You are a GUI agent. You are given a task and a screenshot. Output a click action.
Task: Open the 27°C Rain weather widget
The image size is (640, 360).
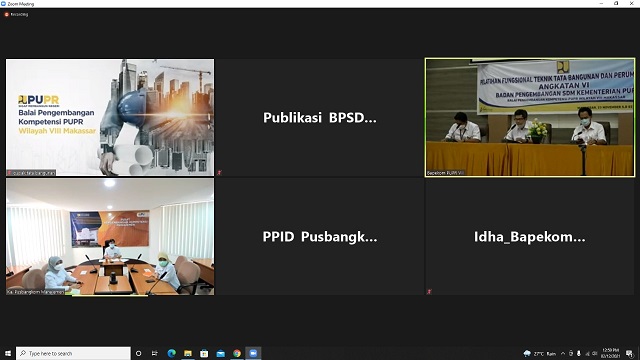point(540,353)
